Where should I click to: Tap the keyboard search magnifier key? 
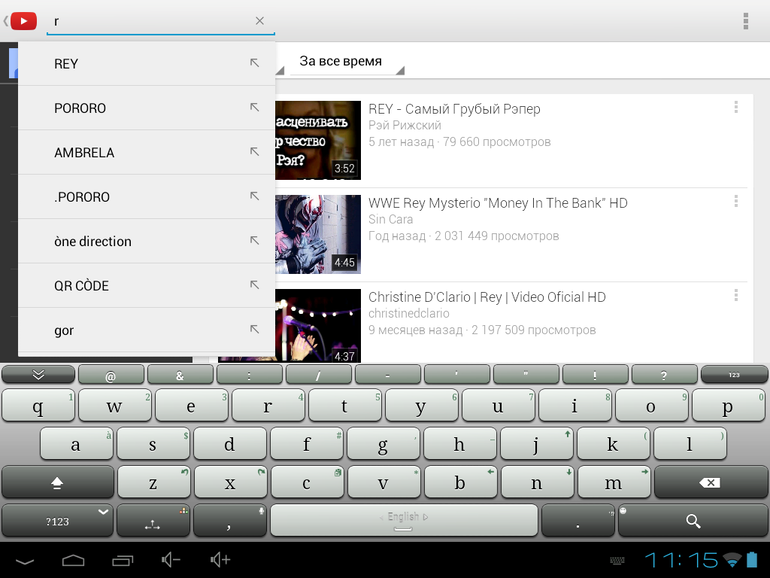693,521
